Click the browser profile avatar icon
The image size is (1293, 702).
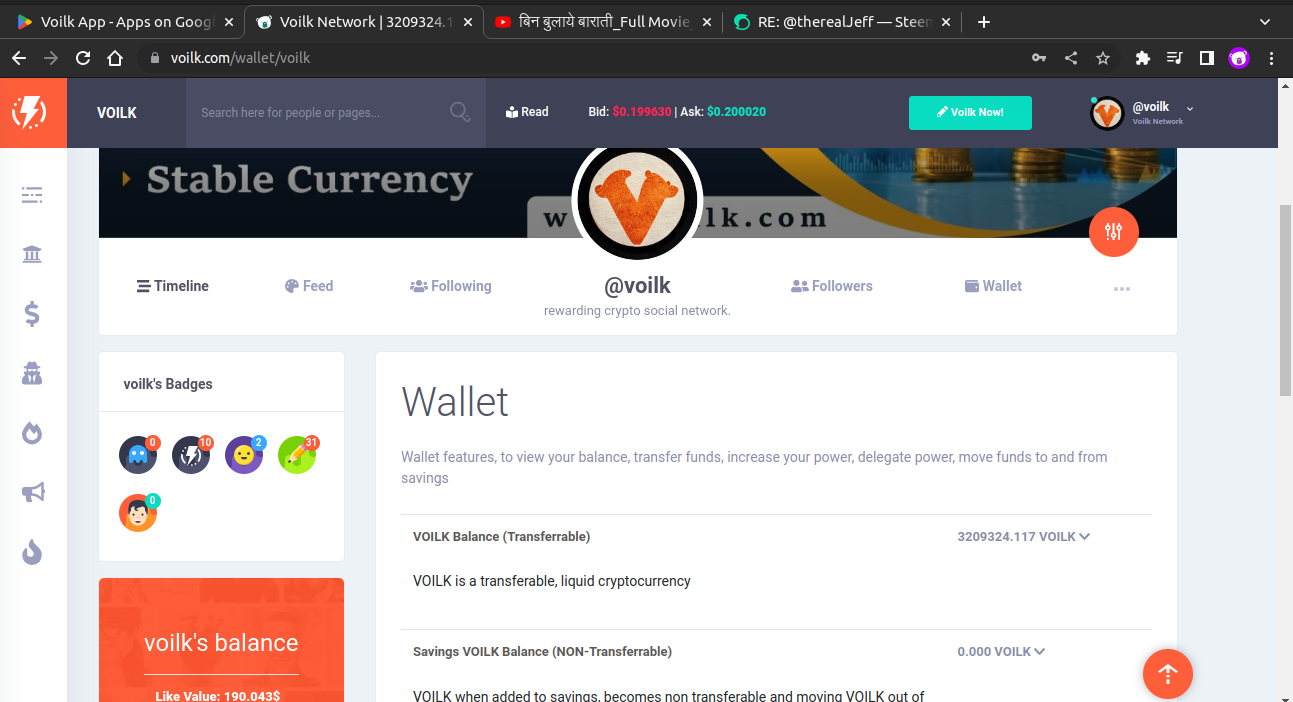click(x=1239, y=58)
